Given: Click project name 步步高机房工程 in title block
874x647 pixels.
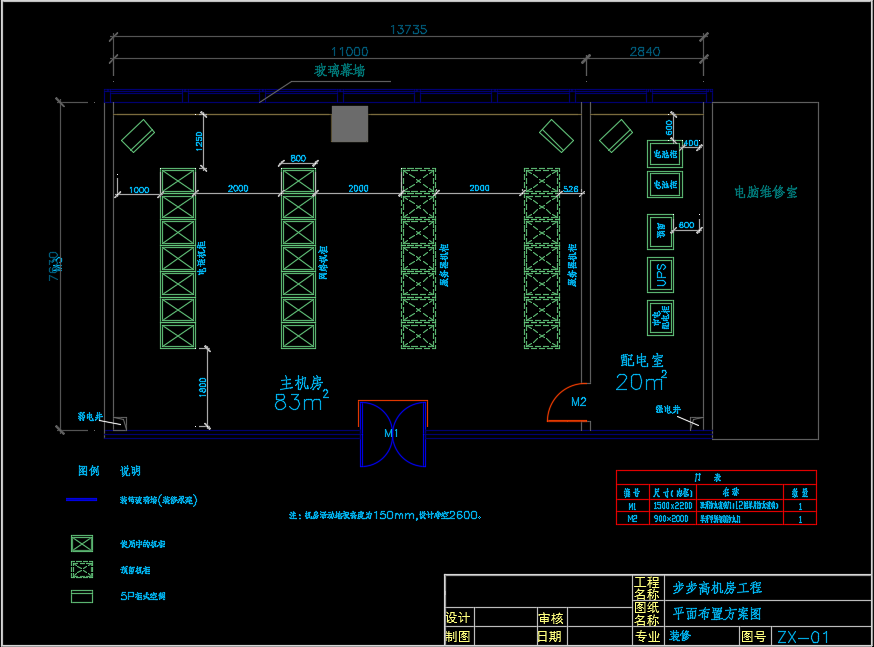Looking at the screenshot, I should pyautogui.click(x=717, y=588).
